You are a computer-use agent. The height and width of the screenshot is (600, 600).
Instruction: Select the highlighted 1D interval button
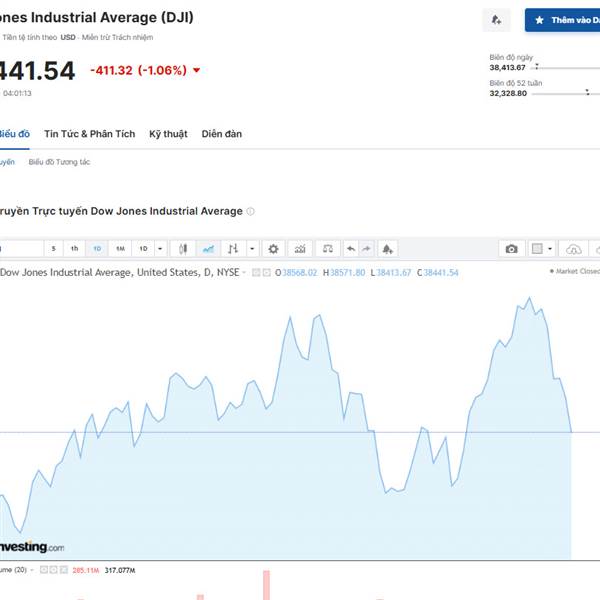(97, 249)
